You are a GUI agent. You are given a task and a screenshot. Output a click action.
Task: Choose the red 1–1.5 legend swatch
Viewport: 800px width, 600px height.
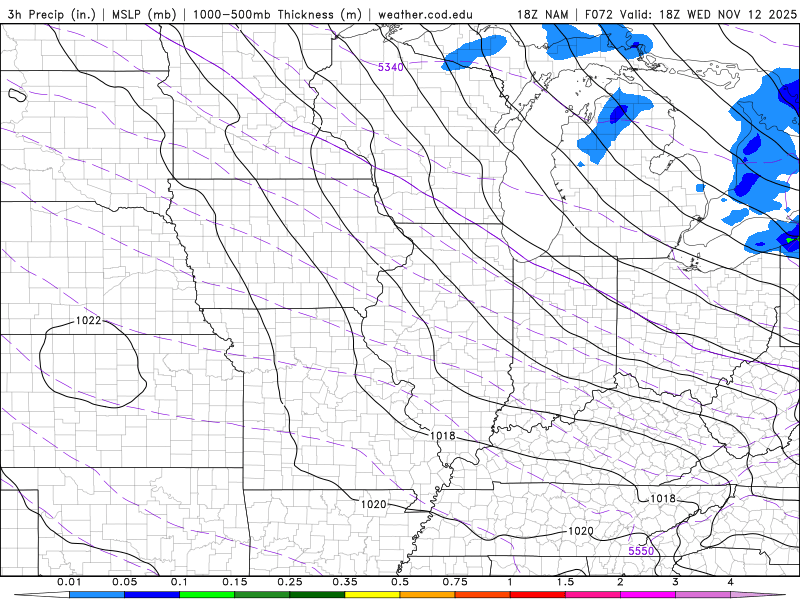pos(538,595)
